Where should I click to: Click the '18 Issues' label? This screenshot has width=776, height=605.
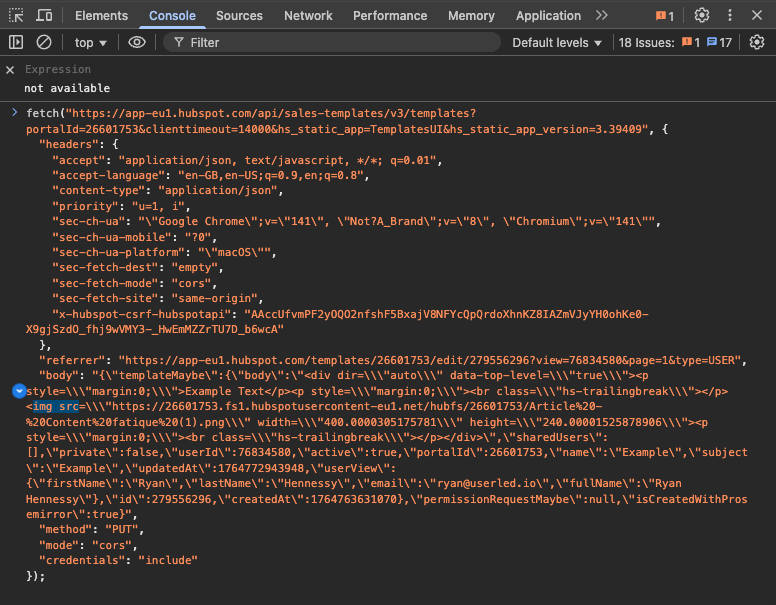pyautogui.click(x=646, y=43)
